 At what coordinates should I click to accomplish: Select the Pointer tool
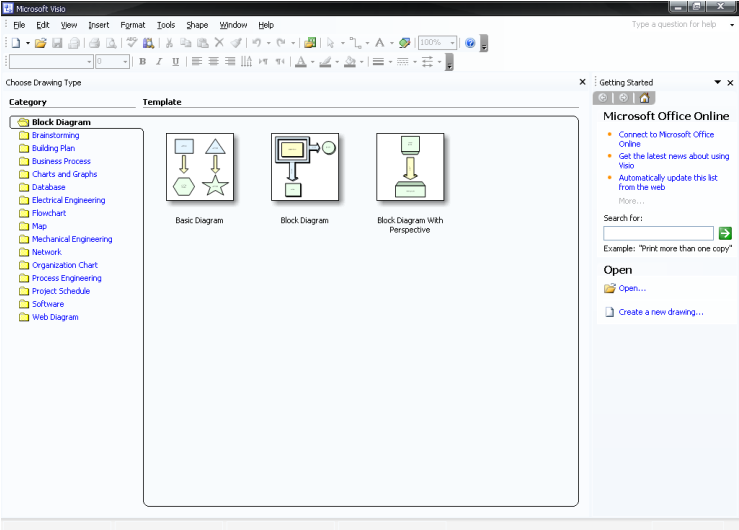click(x=330, y=43)
